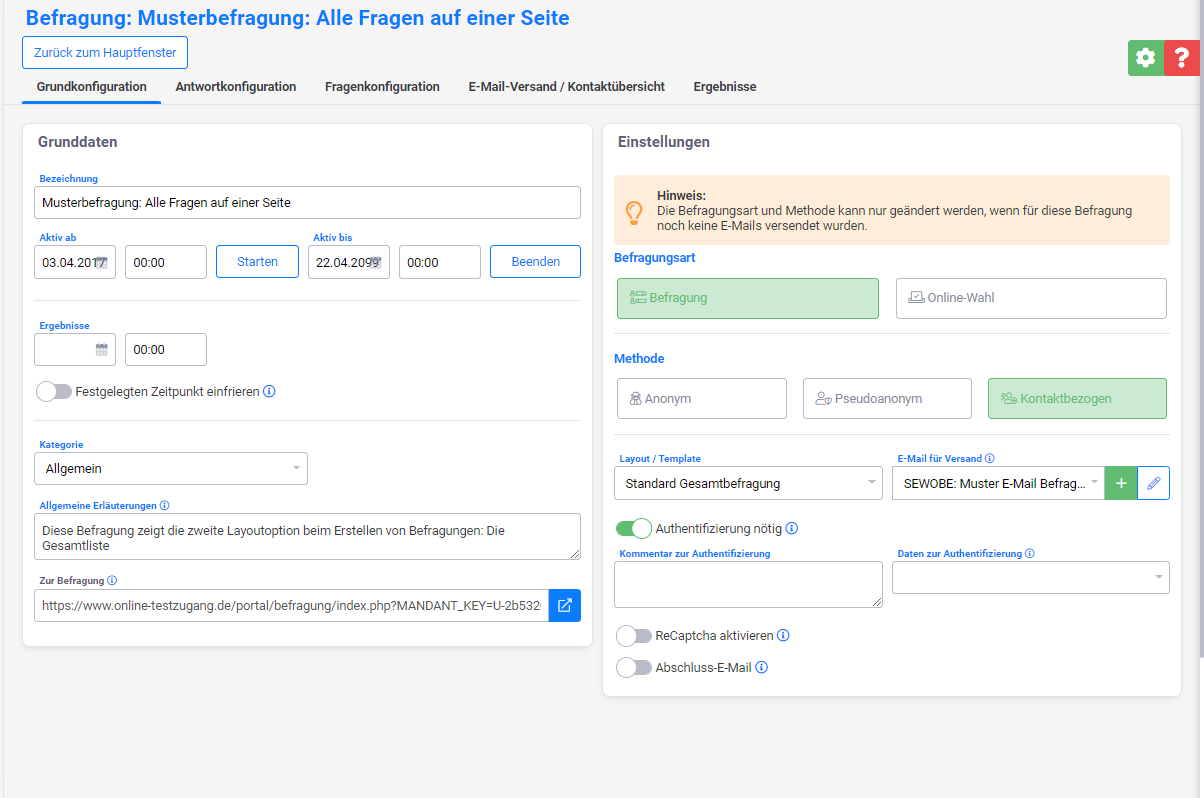Click the lightbulb Hinweis icon

tap(634, 212)
